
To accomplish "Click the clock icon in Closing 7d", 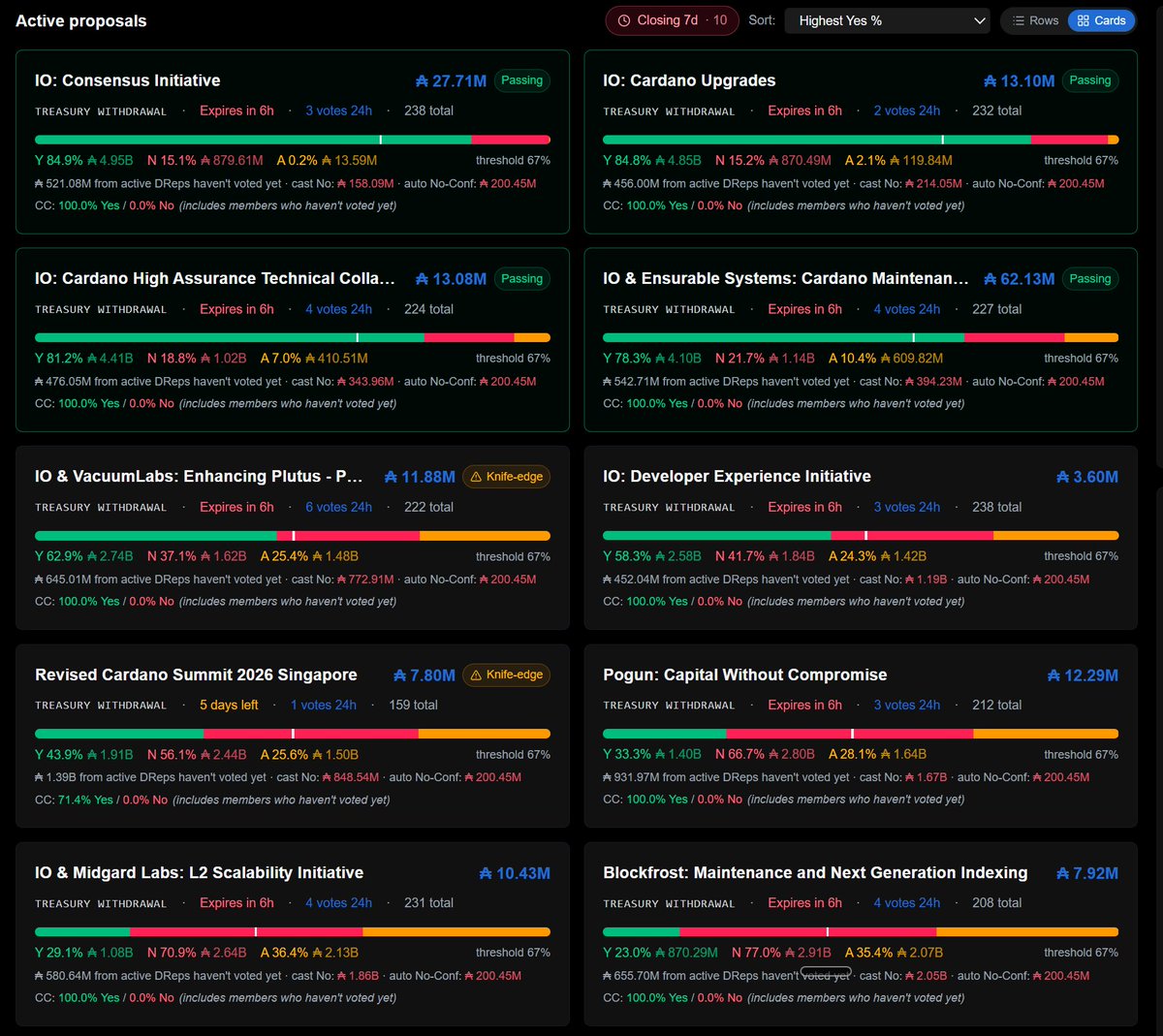I will point(624,20).
